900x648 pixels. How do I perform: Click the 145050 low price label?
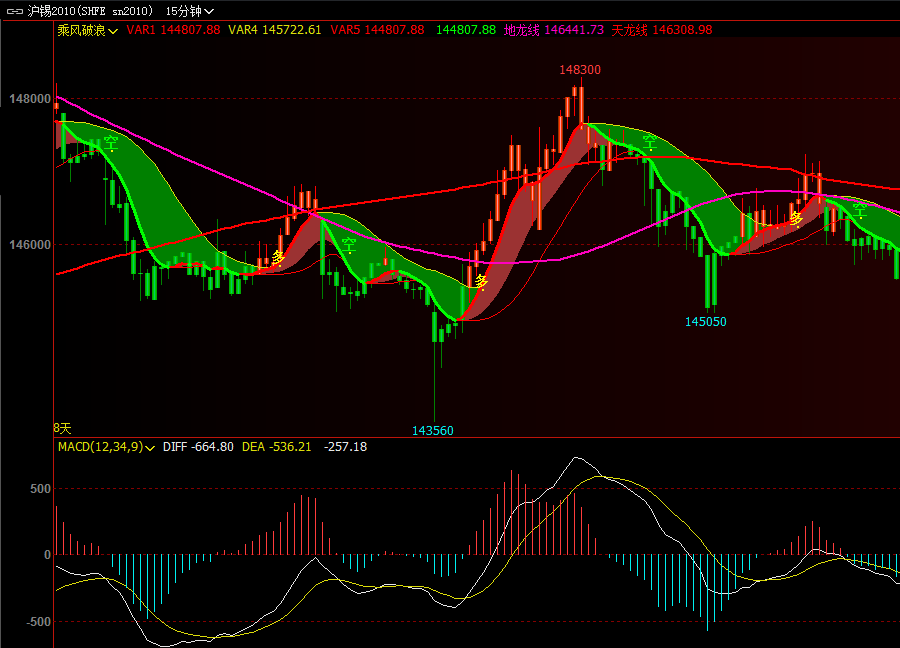(x=705, y=322)
